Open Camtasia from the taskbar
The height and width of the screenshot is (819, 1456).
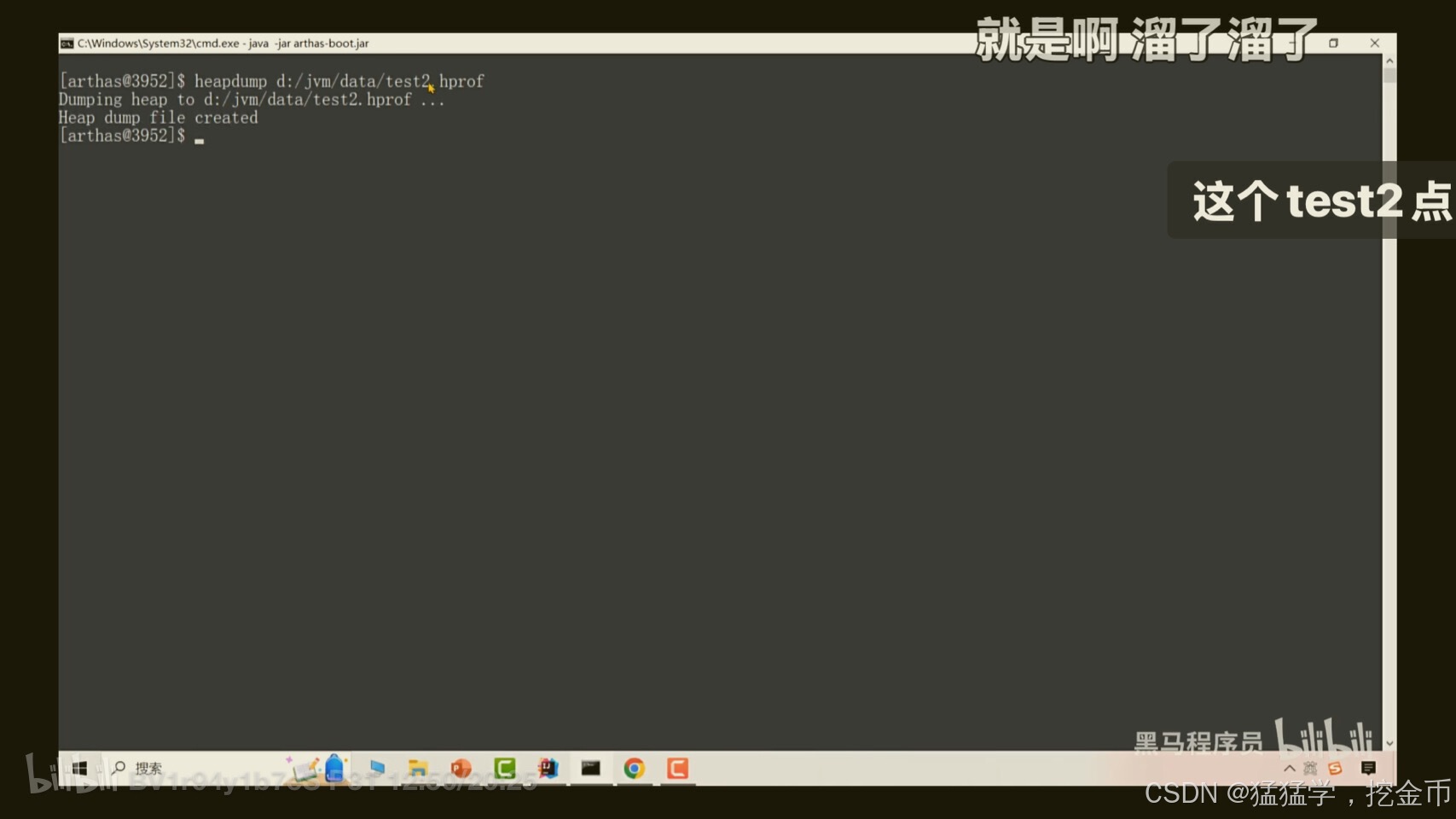[505, 769]
